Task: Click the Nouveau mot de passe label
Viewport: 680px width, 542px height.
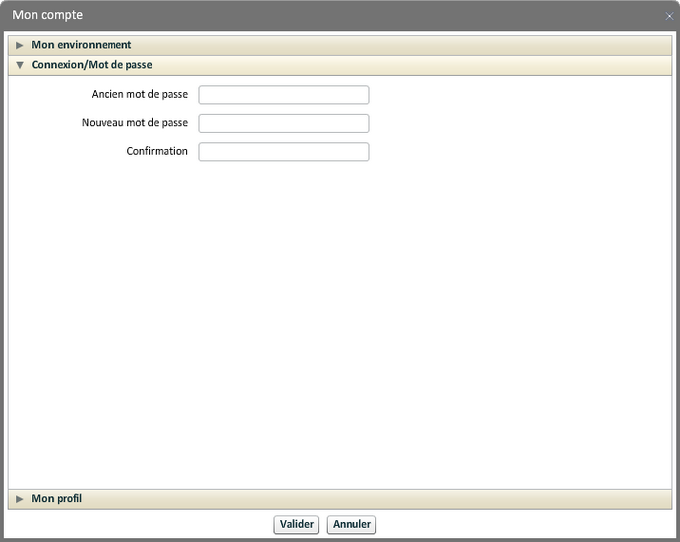Action: [x=135, y=123]
